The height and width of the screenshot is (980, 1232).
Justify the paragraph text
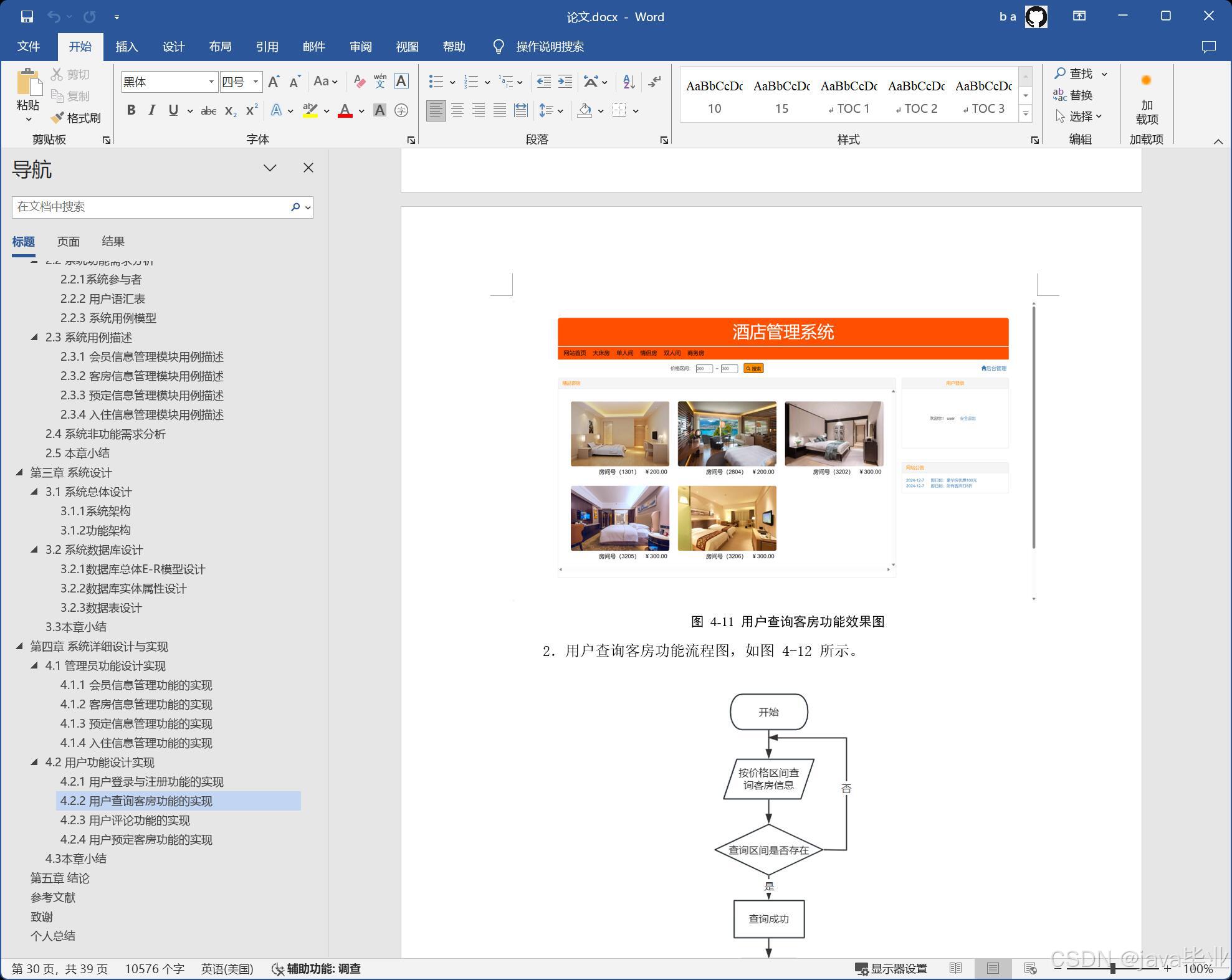click(x=500, y=111)
